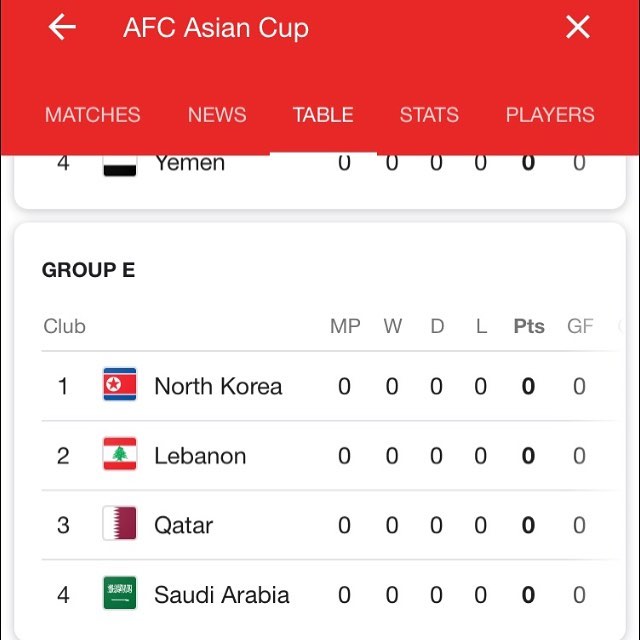
Task: Click the Group E heading
Action: [x=88, y=270]
